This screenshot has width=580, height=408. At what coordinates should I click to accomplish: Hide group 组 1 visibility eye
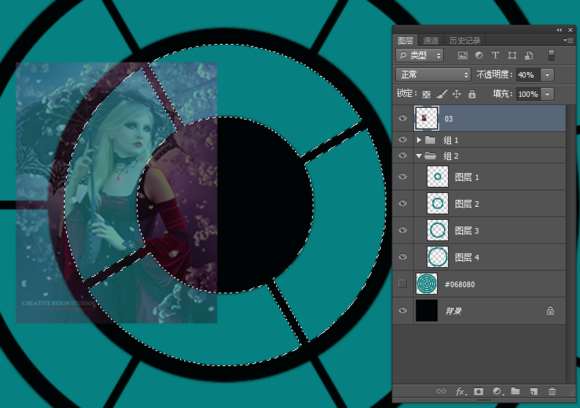403,140
